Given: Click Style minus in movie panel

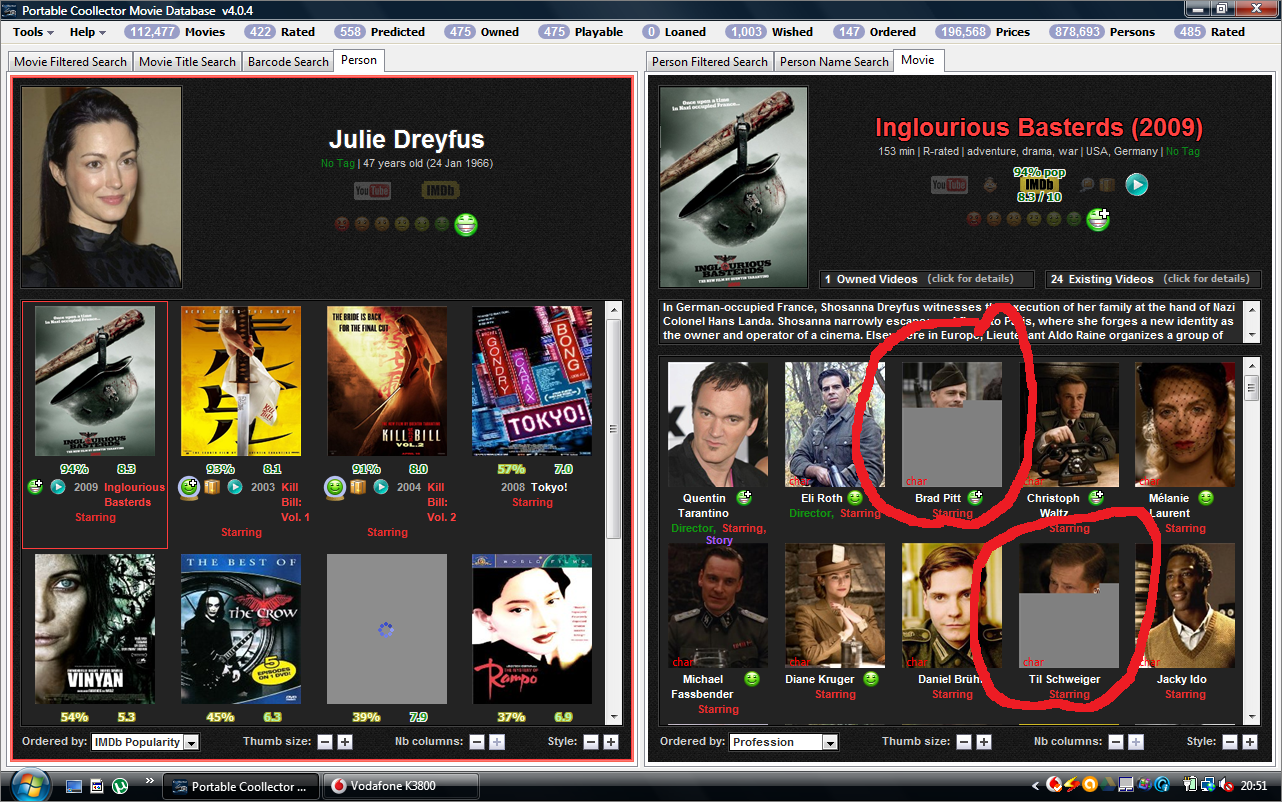Looking at the screenshot, I should click(x=1230, y=742).
